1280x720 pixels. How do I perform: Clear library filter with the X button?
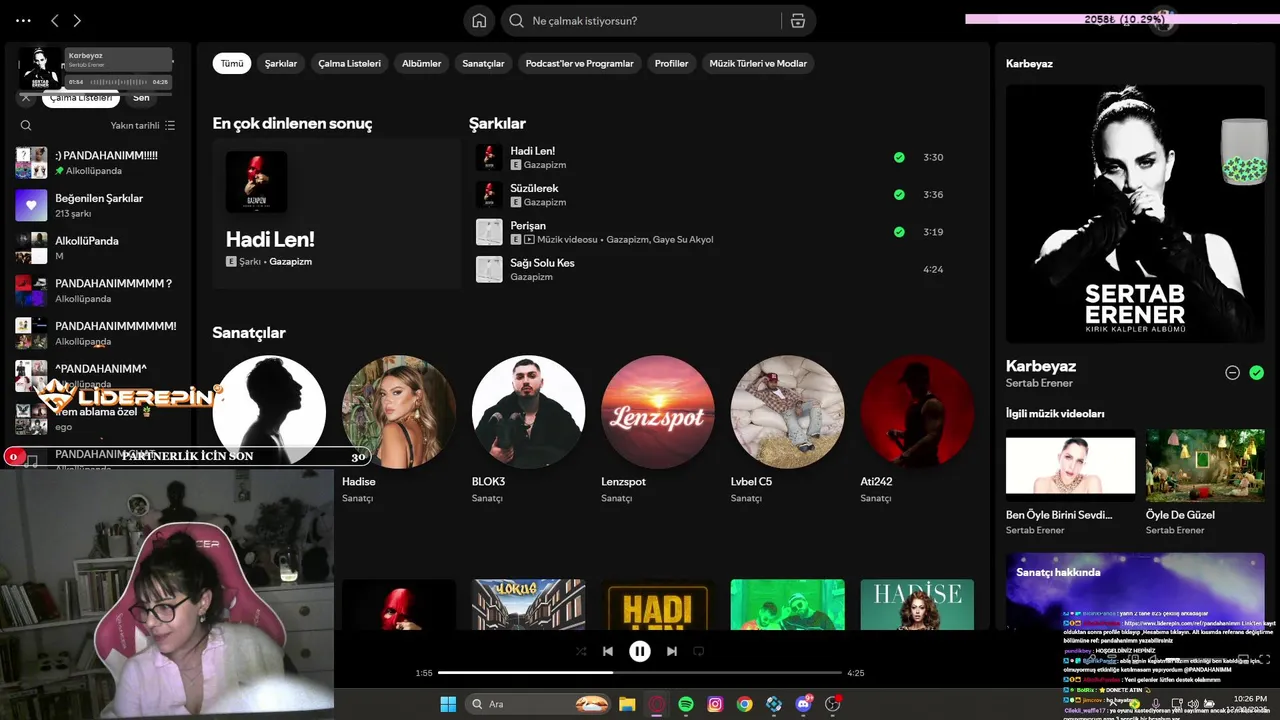pyautogui.click(x=26, y=98)
